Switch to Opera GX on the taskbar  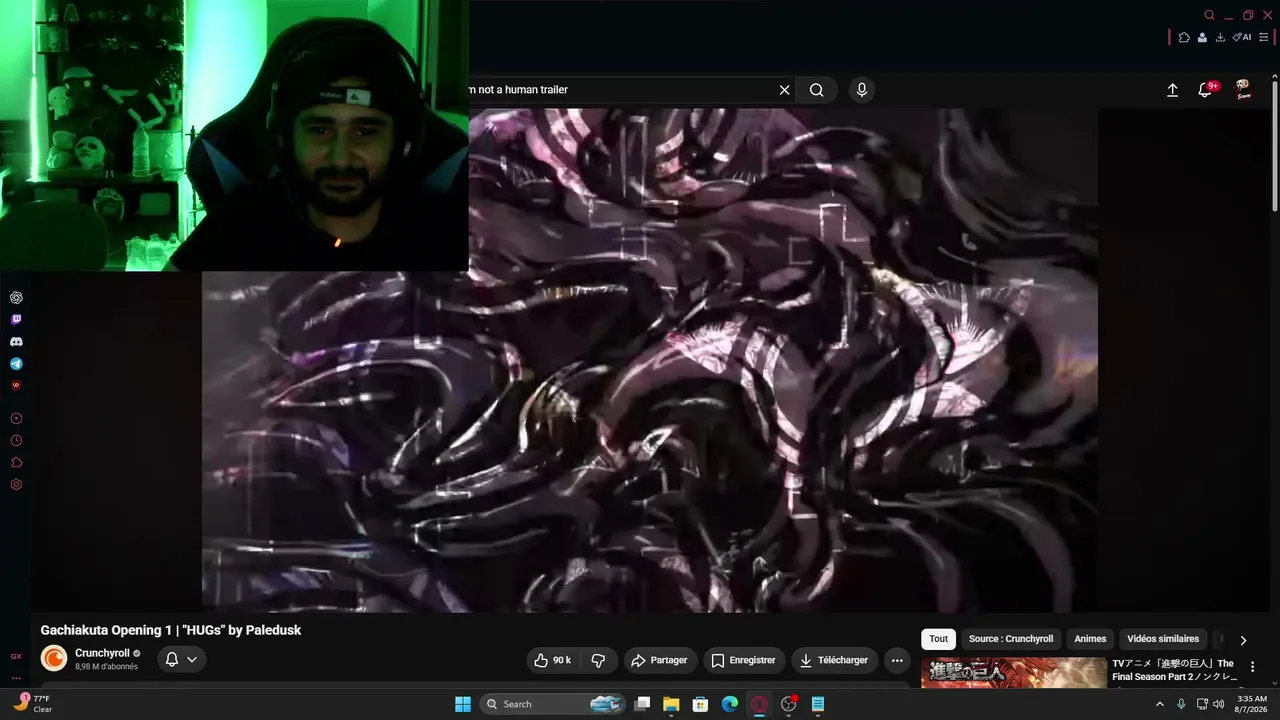click(759, 704)
